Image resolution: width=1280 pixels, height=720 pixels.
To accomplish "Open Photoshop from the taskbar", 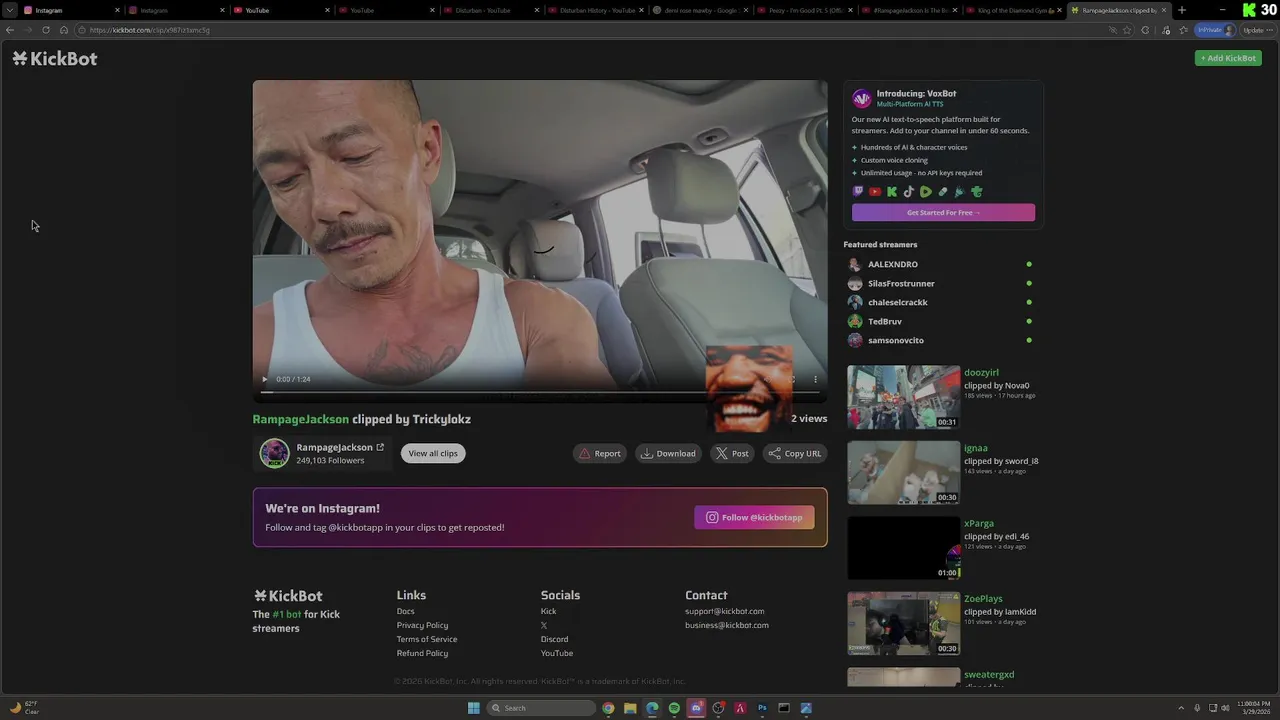I will 762,708.
